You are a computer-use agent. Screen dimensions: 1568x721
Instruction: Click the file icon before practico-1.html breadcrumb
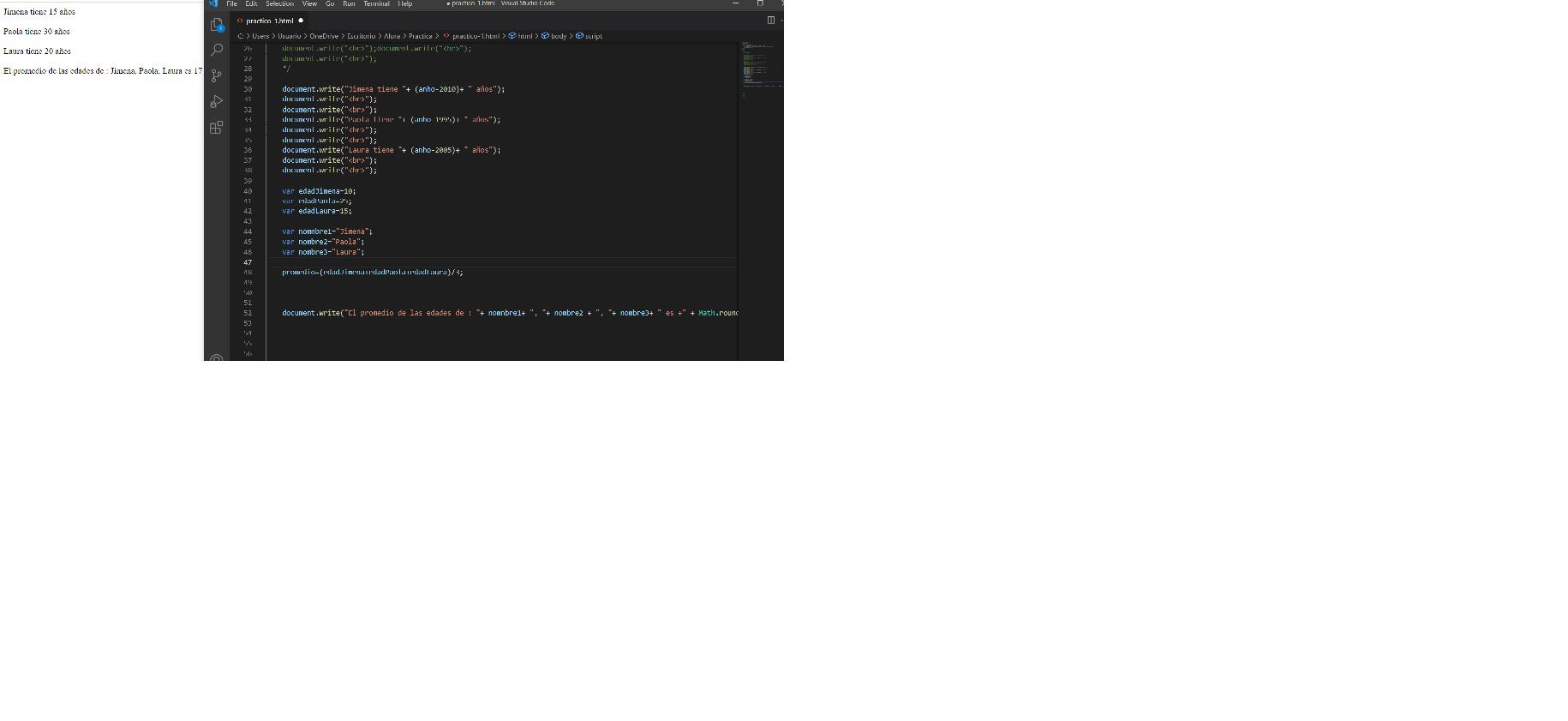[x=446, y=36]
